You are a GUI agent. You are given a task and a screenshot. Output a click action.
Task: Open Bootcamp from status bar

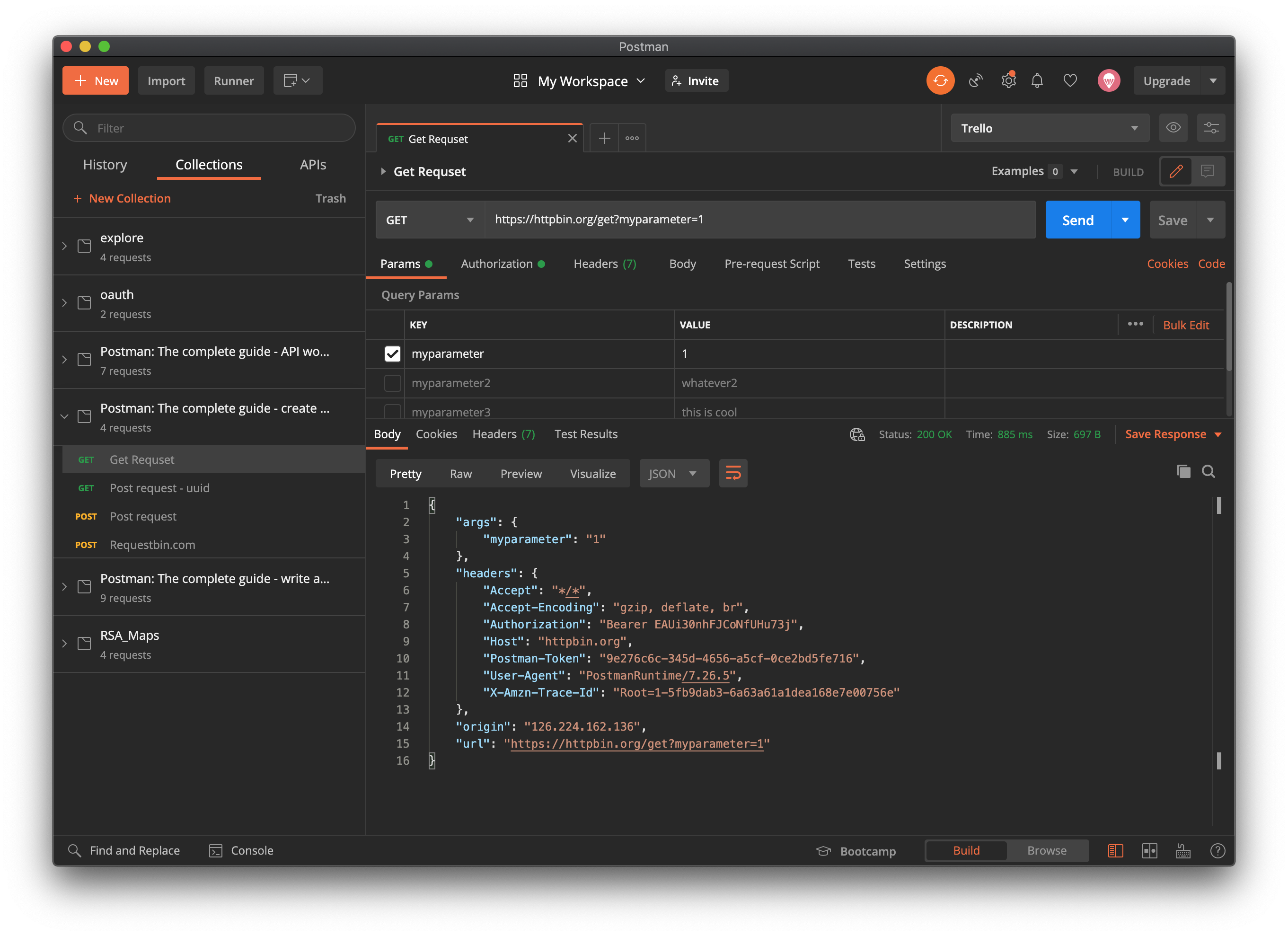coord(856,851)
